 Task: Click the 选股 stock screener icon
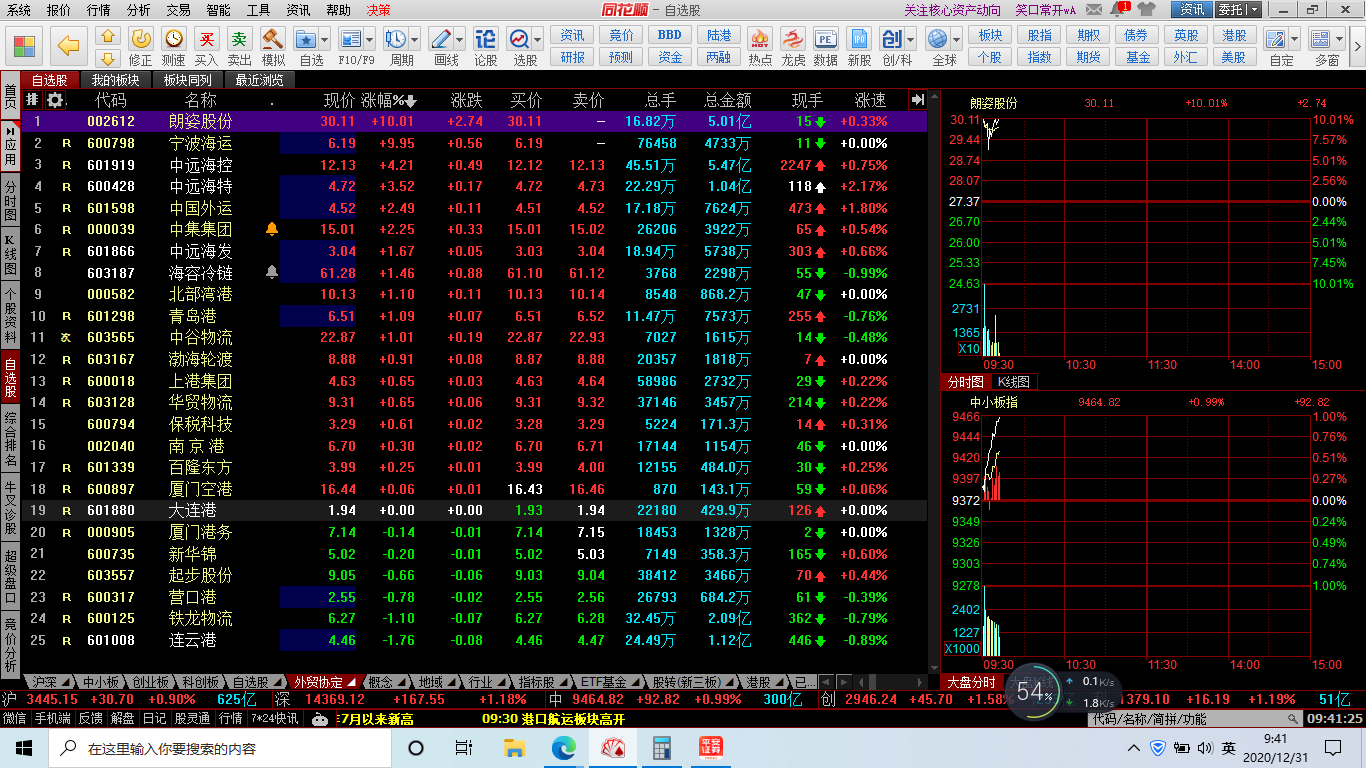(x=519, y=40)
